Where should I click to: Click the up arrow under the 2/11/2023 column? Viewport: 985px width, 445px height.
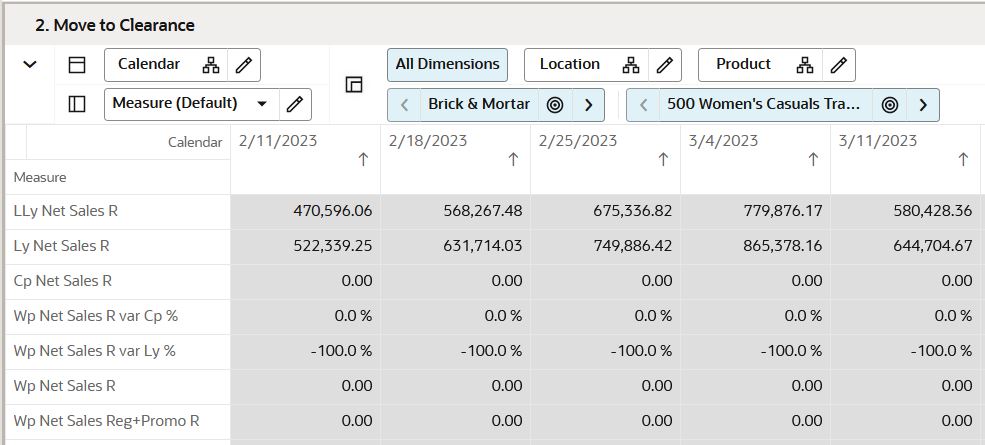(x=363, y=160)
